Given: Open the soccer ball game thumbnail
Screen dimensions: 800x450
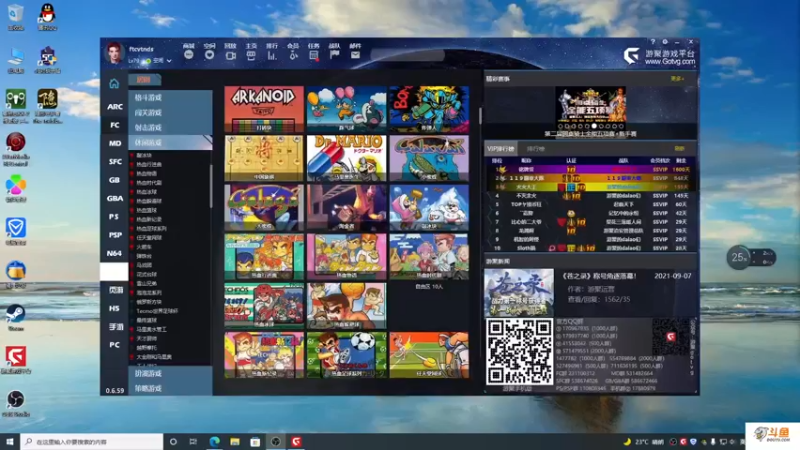Looking at the screenshot, I should pos(346,355).
